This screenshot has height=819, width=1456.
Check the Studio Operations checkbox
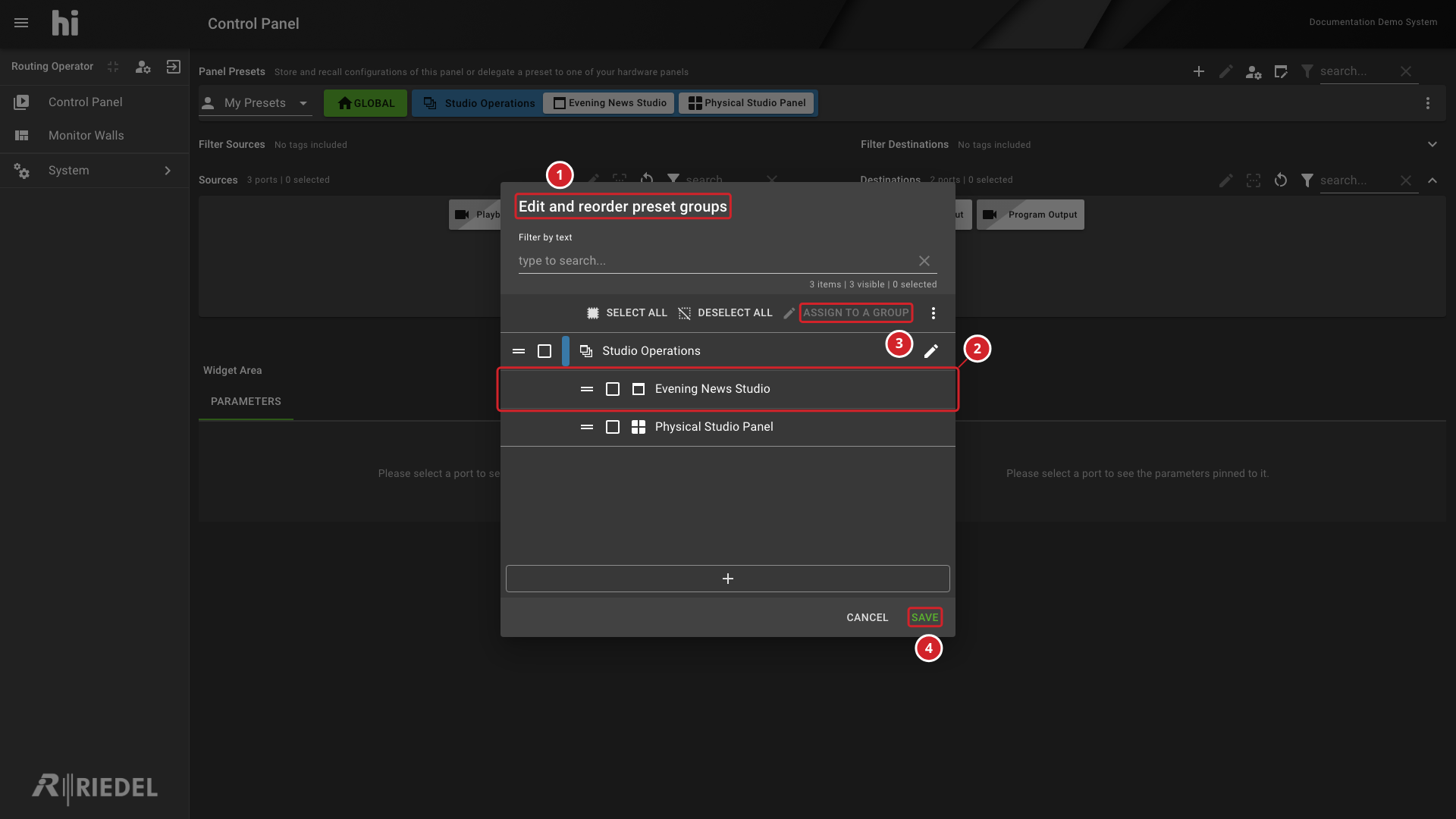pyautogui.click(x=544, y=351)
